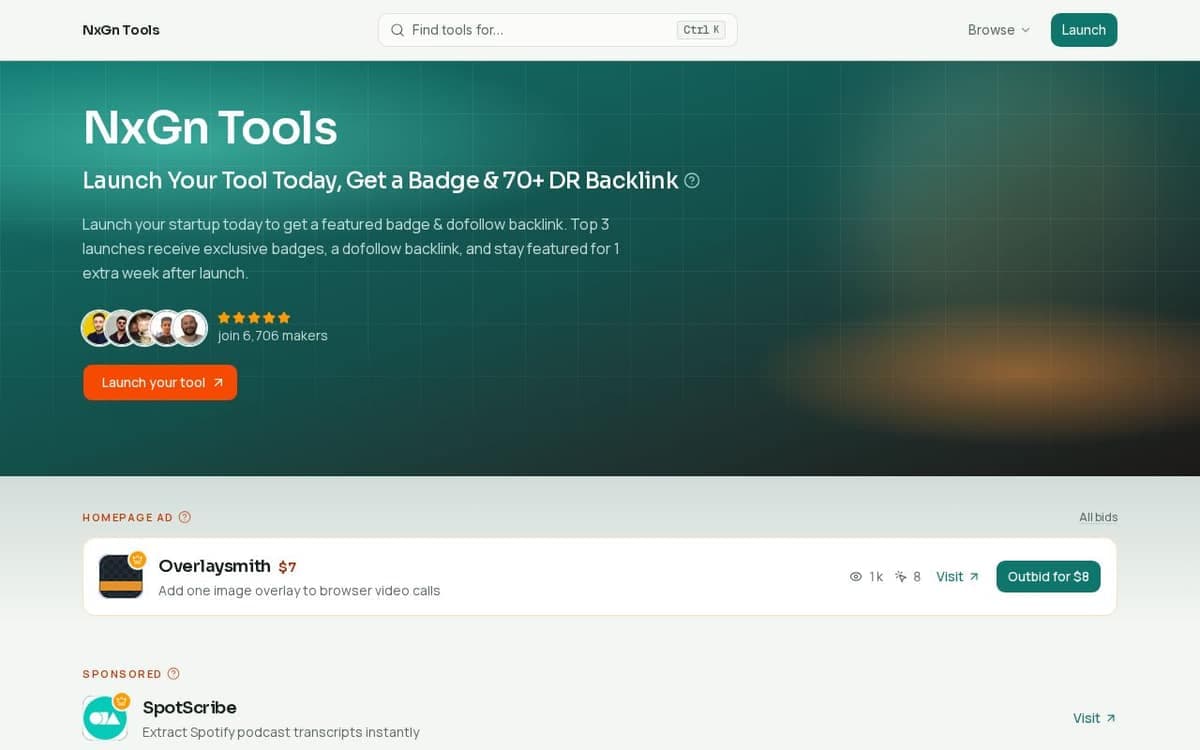The width and height of the screenshot is (1200, 750).
Task: Focus the Find tools search field
Action: pos(557,30)
